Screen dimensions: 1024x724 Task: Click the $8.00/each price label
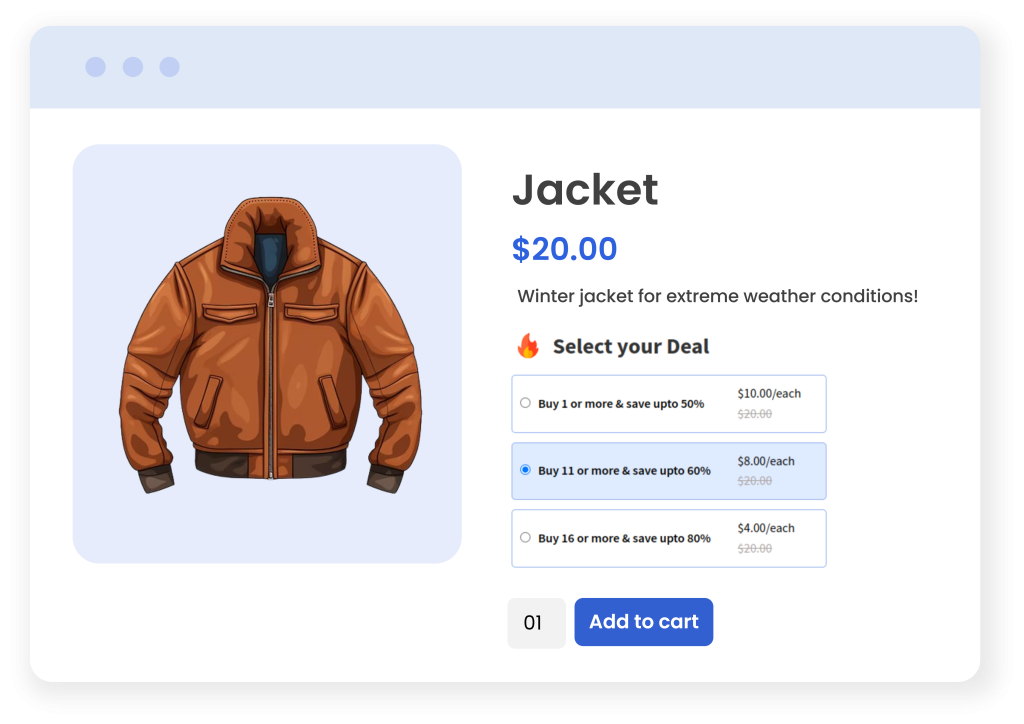pos(766,461)
